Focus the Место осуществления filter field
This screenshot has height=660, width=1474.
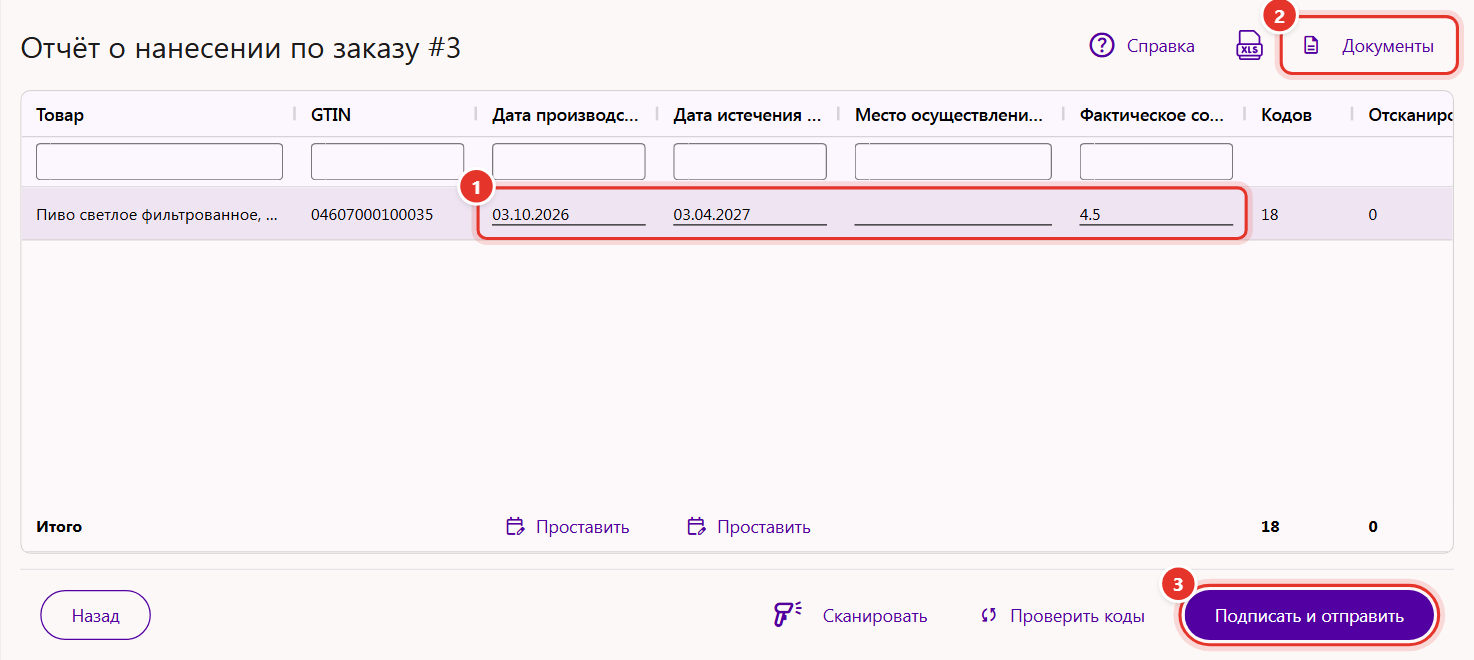(953, 162)
